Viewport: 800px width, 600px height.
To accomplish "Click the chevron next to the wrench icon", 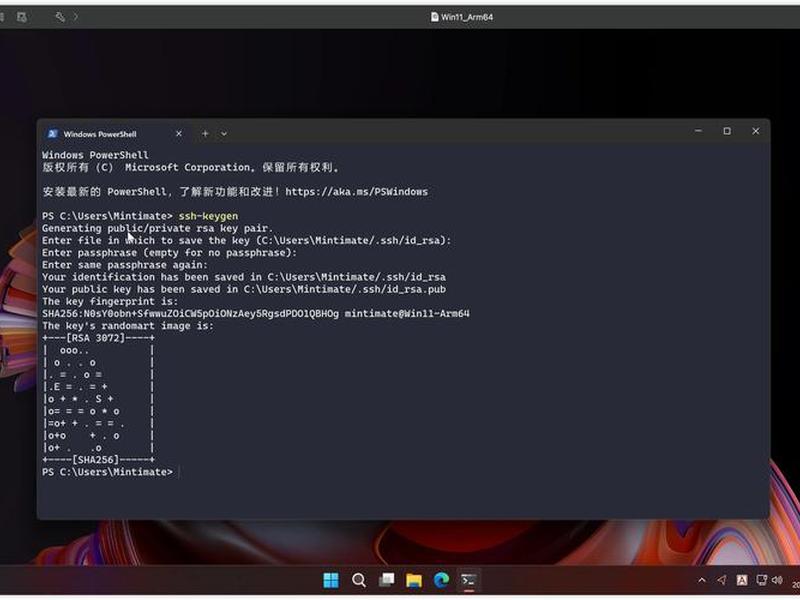I will [x=76, y=17].
